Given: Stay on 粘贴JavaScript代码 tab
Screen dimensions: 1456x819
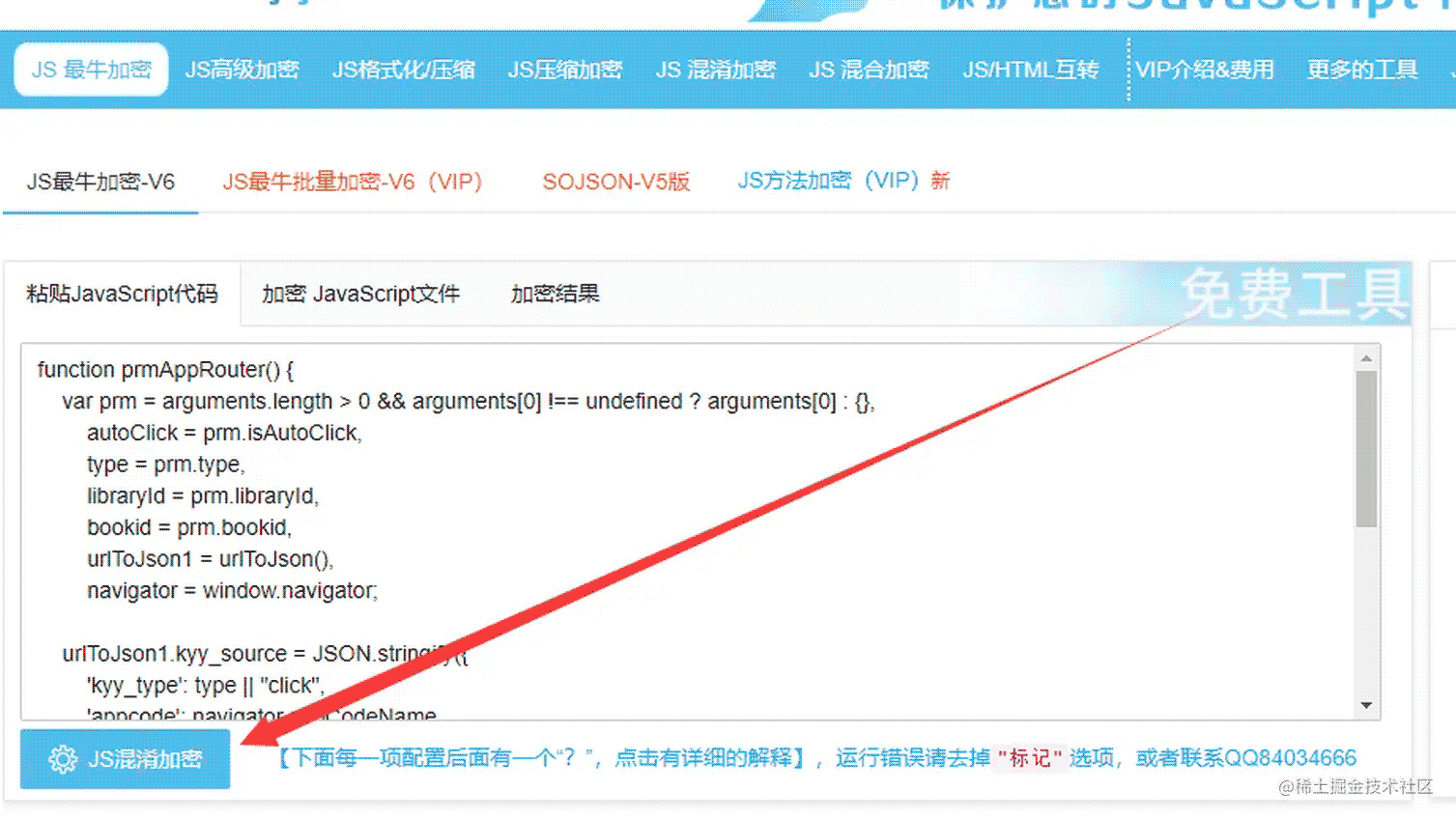Looking at the screenshot, I should tap(122, 294).
